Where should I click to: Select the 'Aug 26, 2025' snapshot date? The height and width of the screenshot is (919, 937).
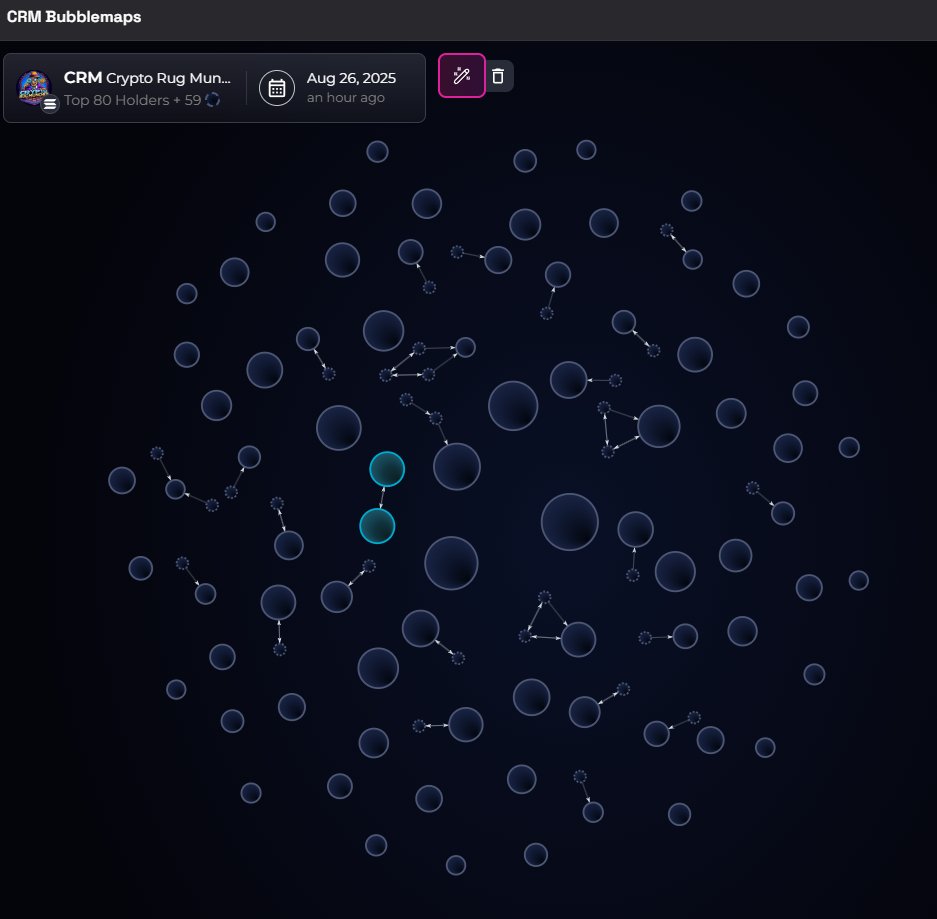tap(351, 78)
